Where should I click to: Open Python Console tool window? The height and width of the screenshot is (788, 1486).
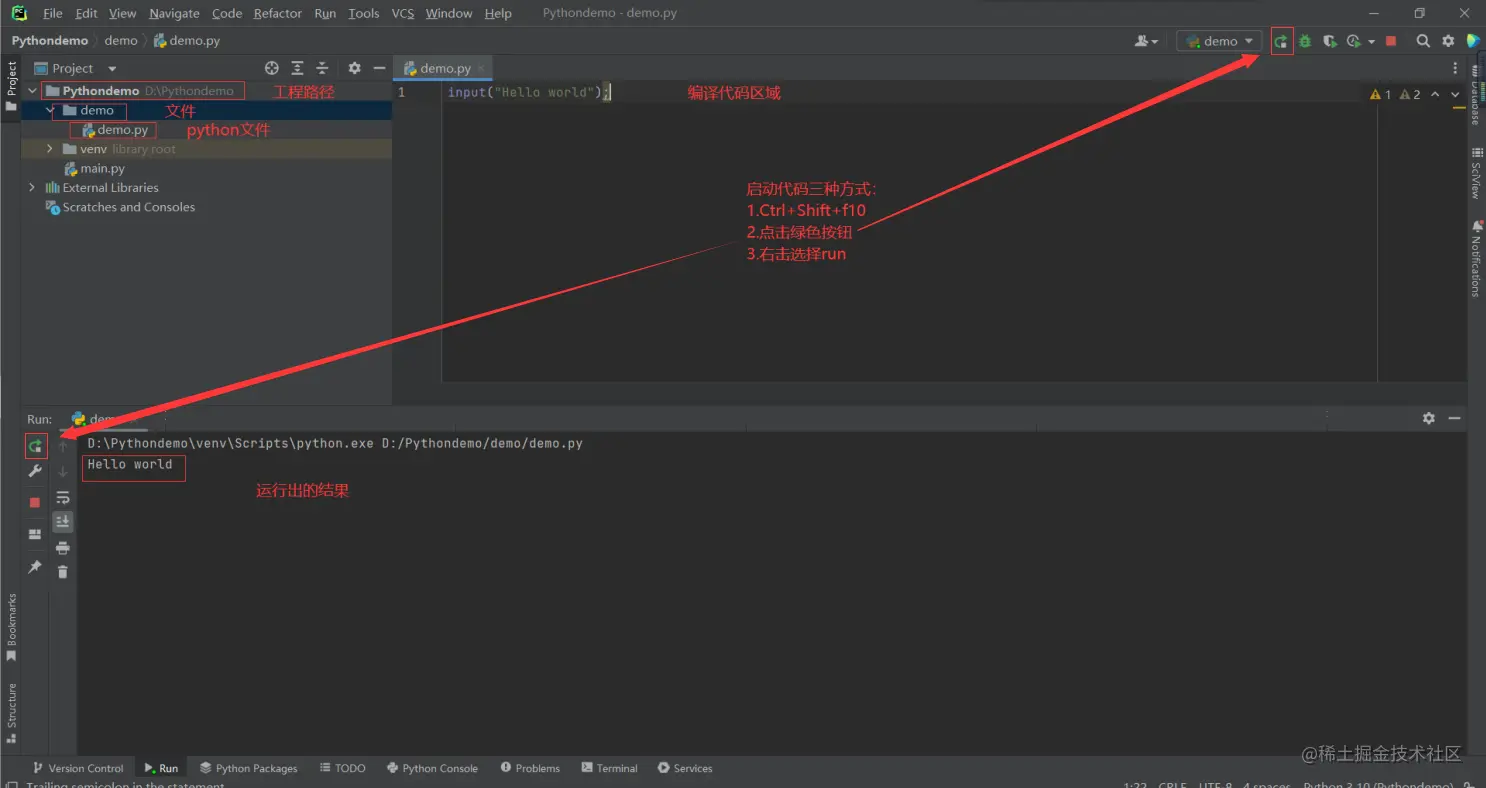433,768
